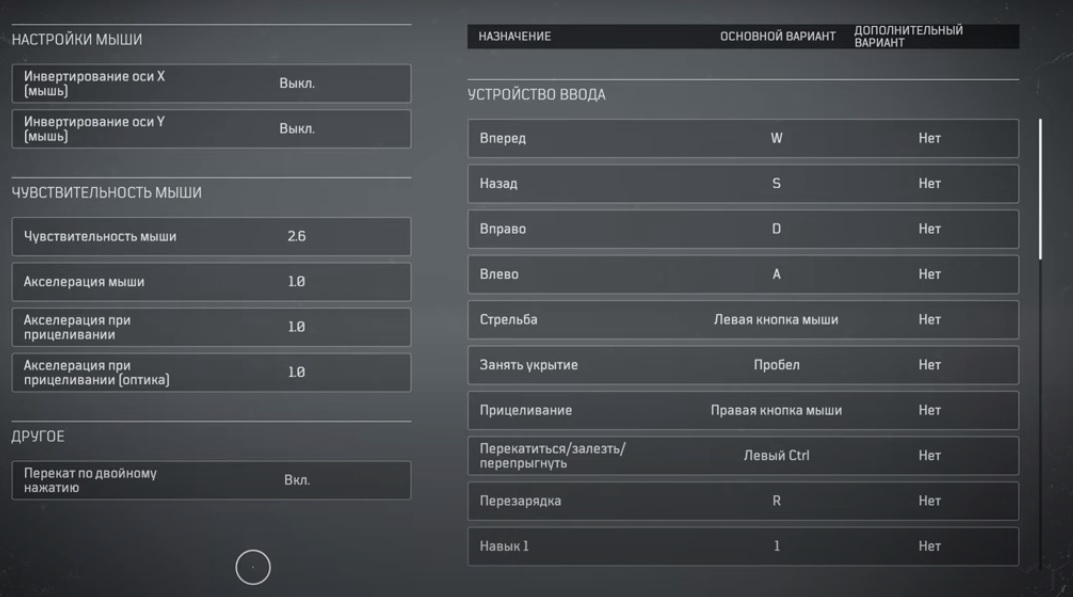The width and height of the screenshot is (1073, 597).
Task: Select Акселерация при прицеливании (оптика) row
Action: click(x=211, y=372)
